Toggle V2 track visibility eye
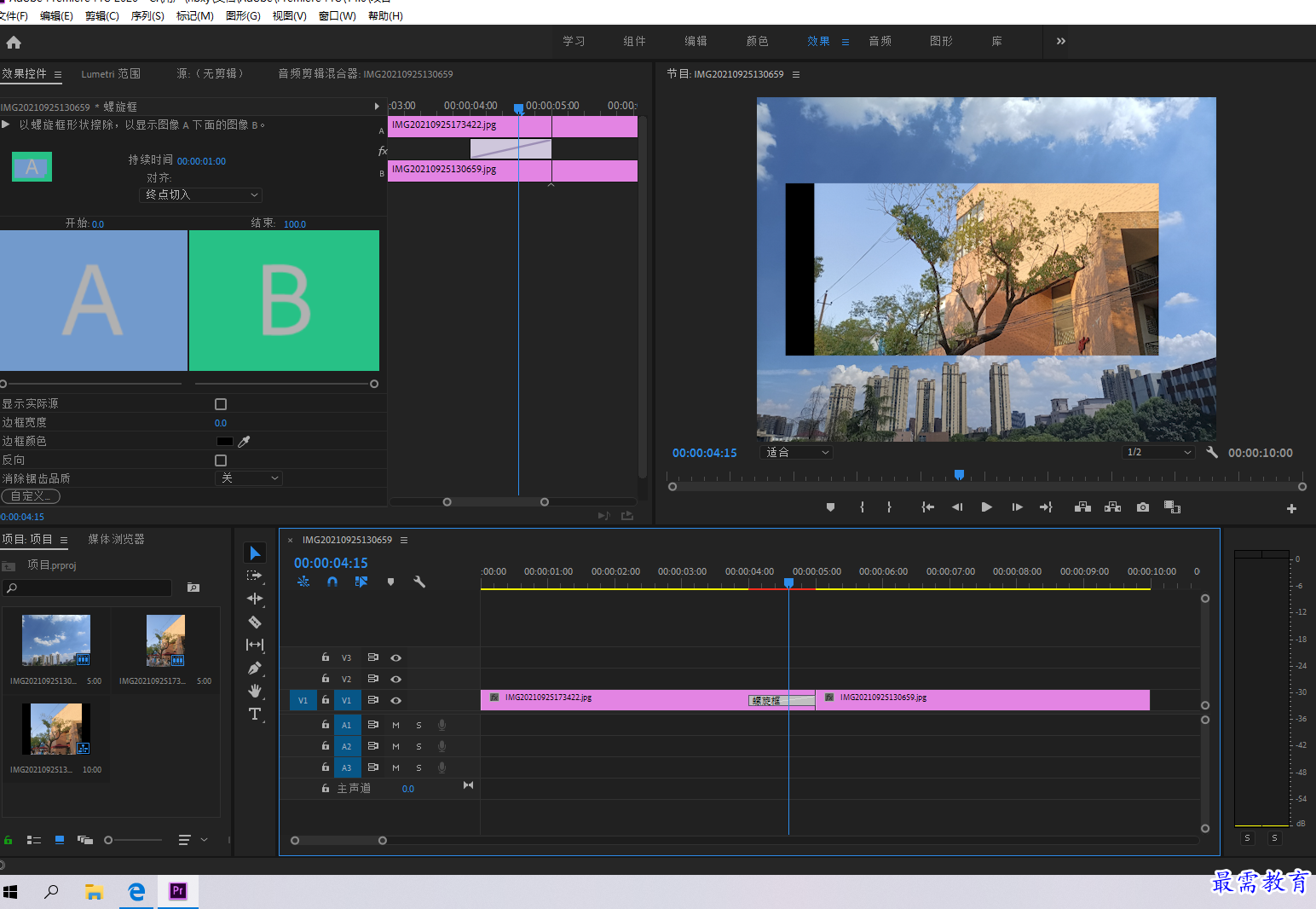The height and width of the screenshot is (909, 1316). (x=395, y=679)
